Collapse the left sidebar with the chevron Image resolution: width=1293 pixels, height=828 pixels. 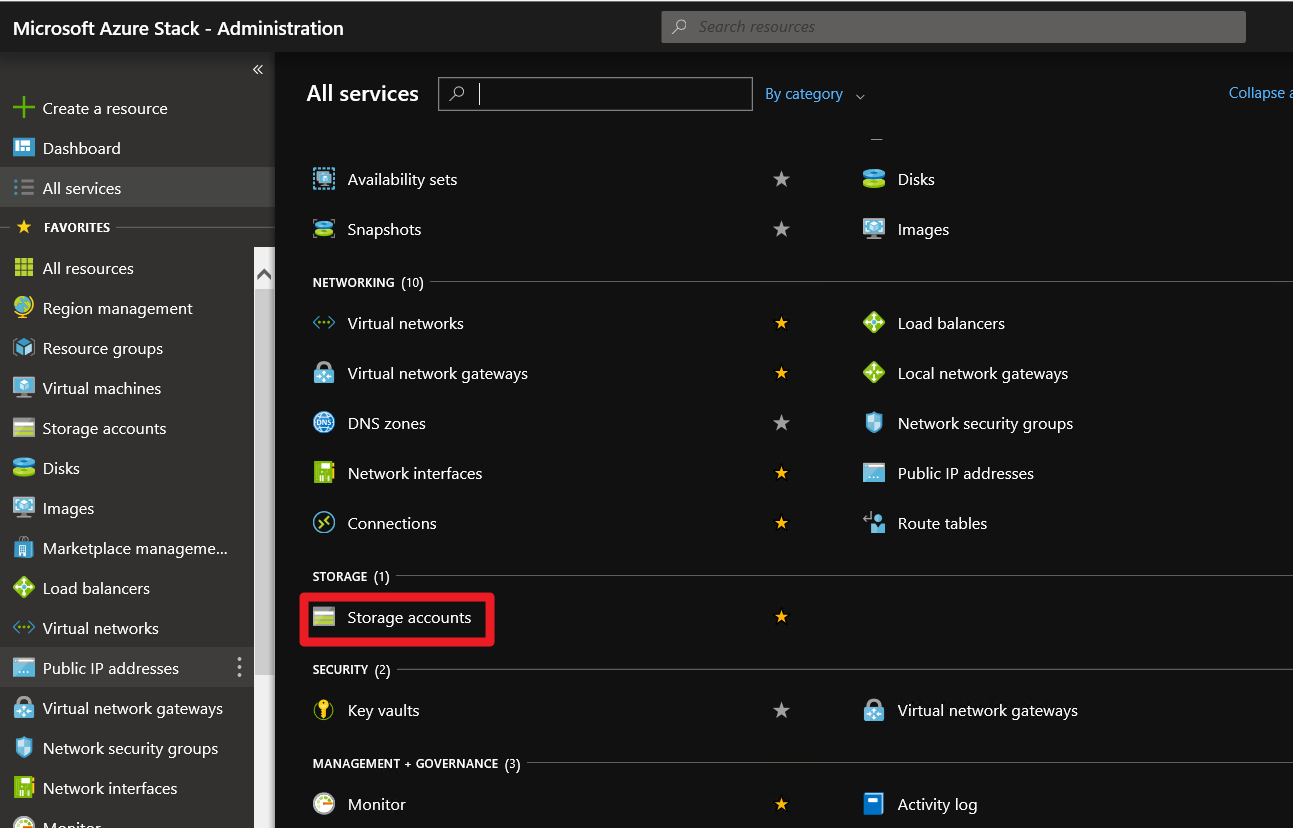pyautogui.click(x=257, y=69)
